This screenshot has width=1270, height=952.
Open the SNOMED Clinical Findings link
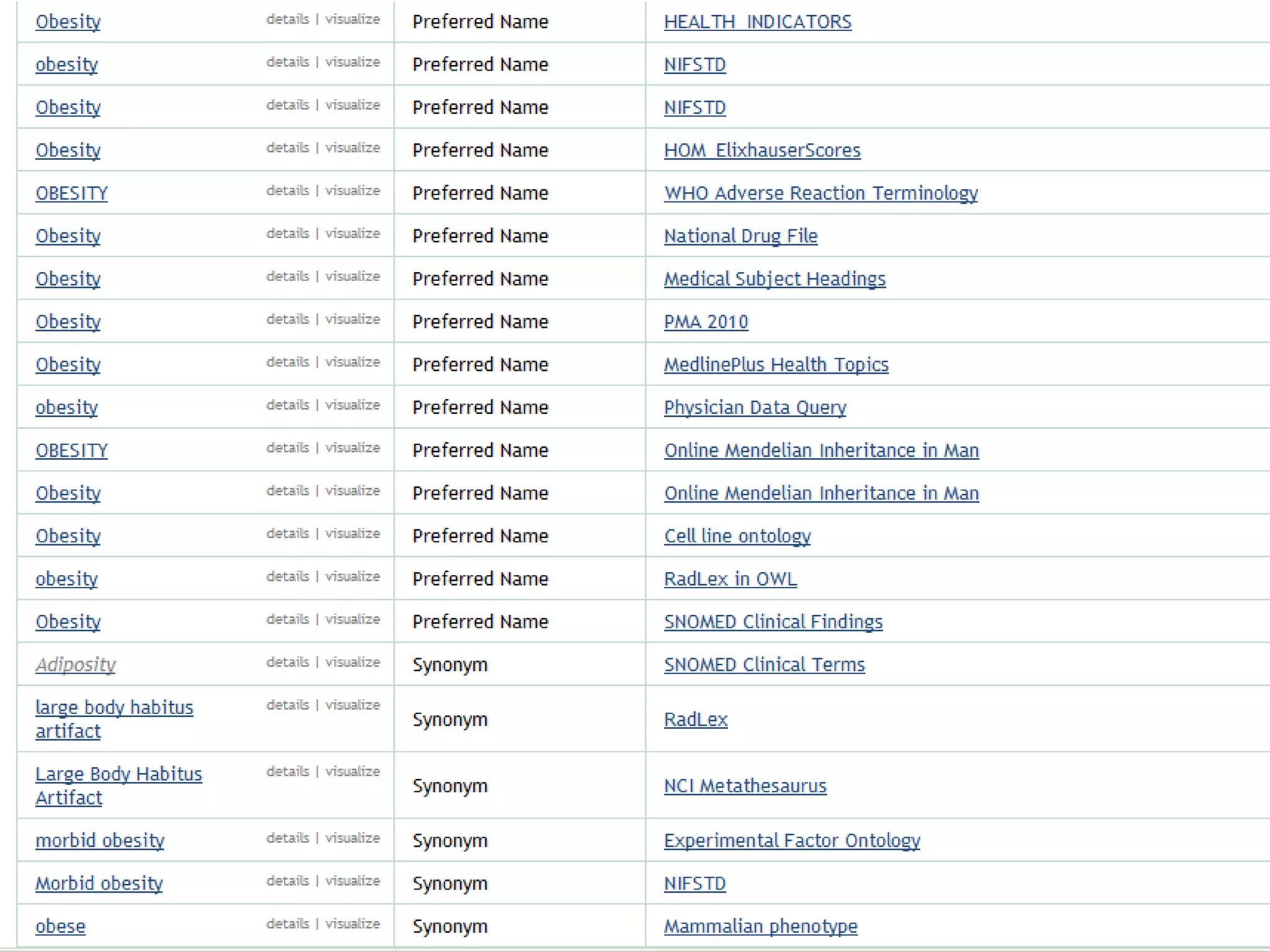tap(773, 622)
